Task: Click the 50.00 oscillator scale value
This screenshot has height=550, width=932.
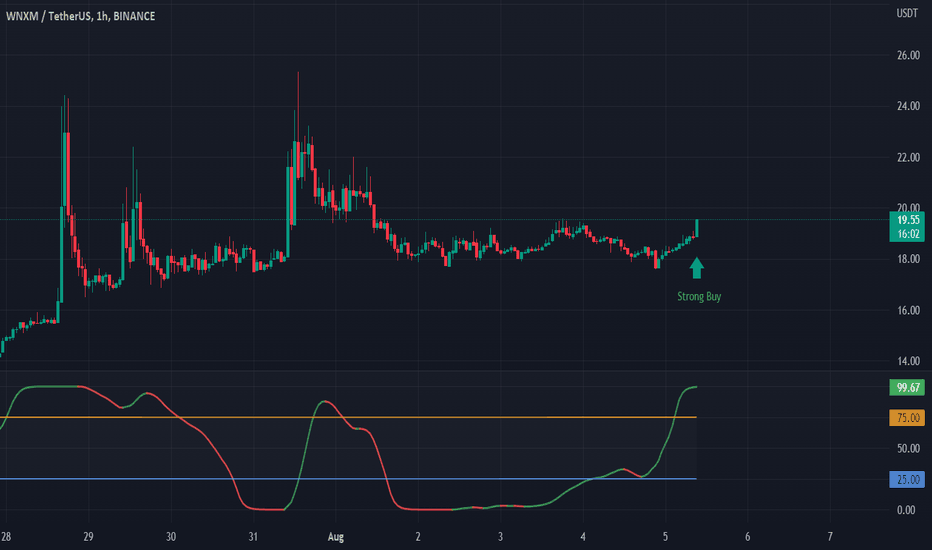Action: pyautogui.click(x=908, y=448)
